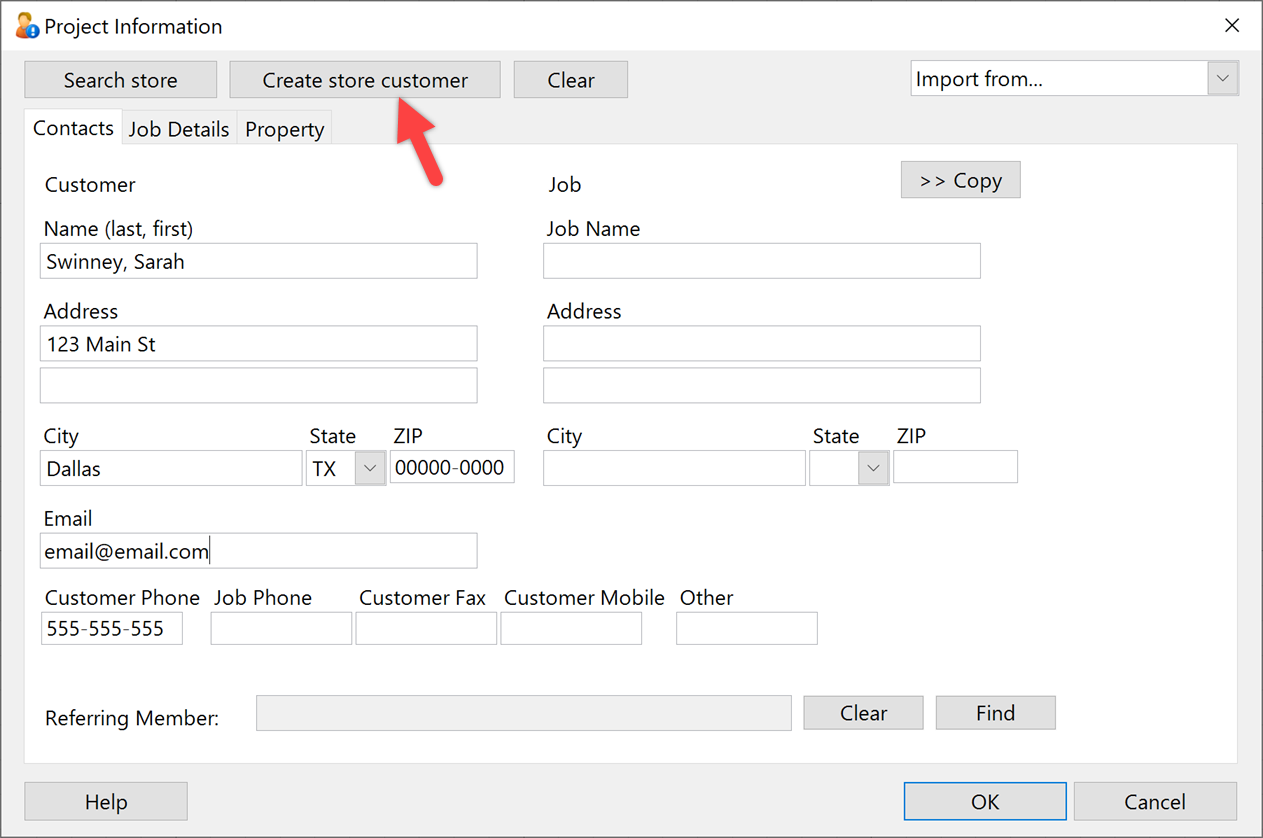This screenshot has width=1263, height=838.
Task: Click the Customer Mobile input field
Action: click(571, 629)
